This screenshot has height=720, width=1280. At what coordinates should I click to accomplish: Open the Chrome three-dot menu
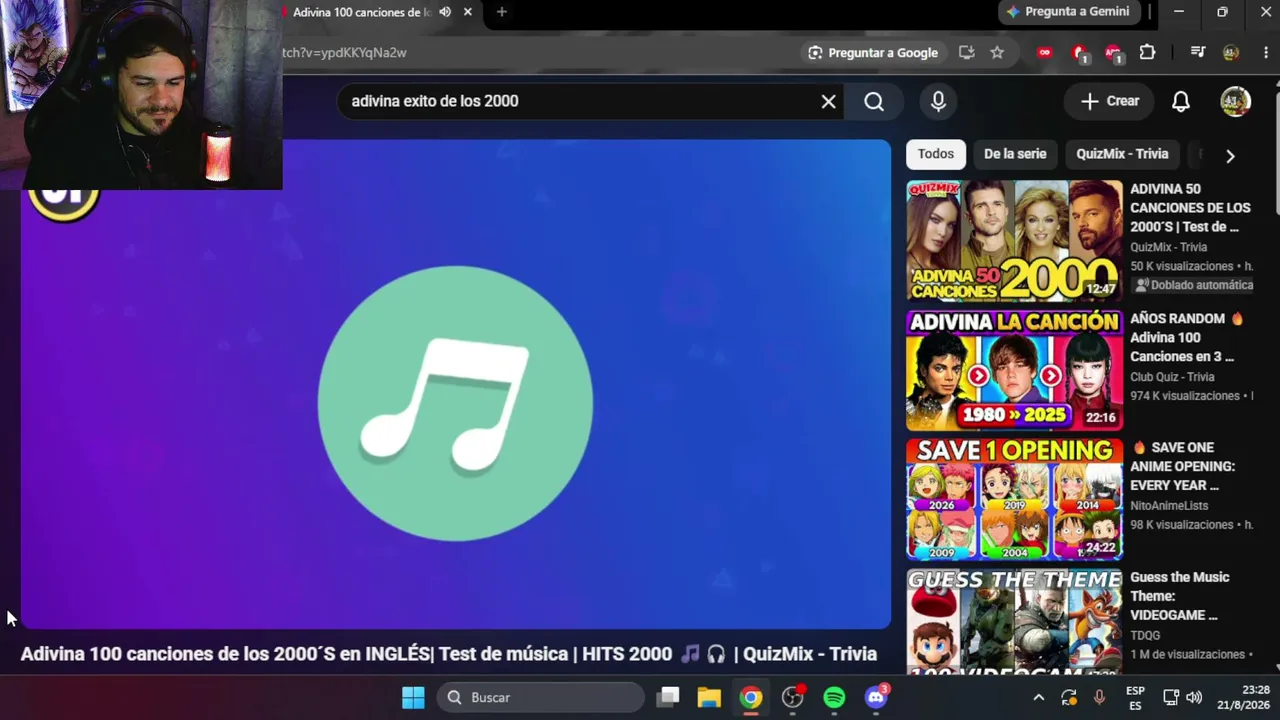tap(1266, 53)
